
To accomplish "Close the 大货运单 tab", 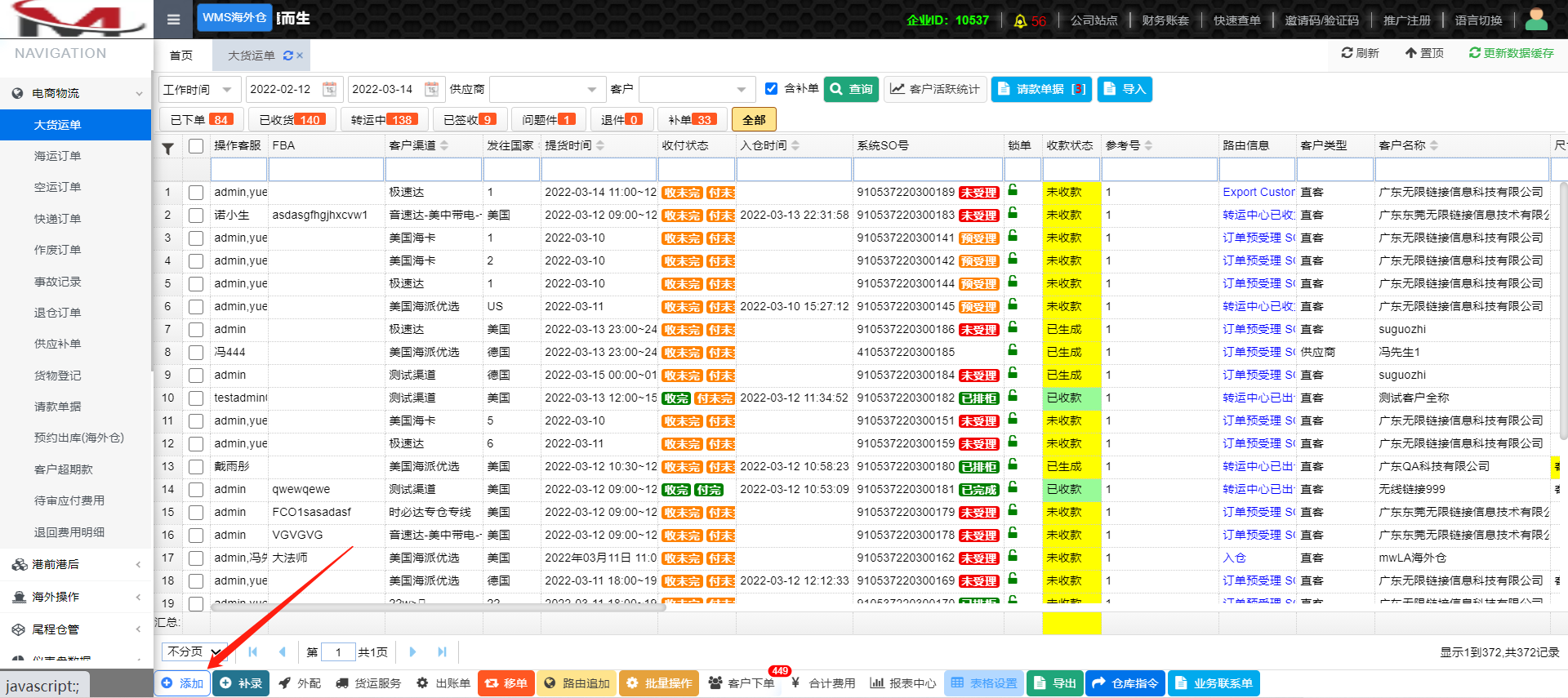I will tap(300, 56).
